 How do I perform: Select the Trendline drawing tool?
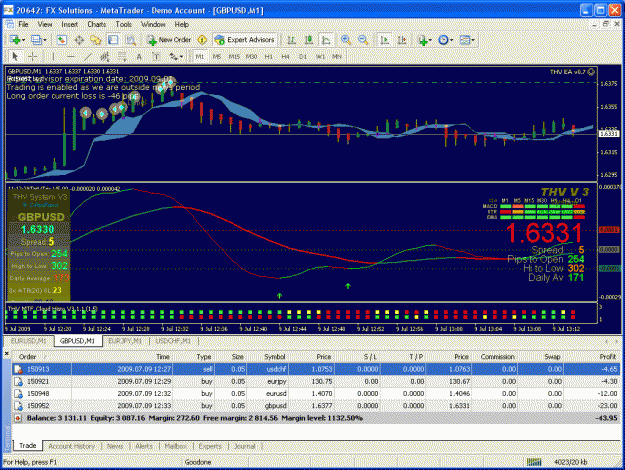(88, 57)
